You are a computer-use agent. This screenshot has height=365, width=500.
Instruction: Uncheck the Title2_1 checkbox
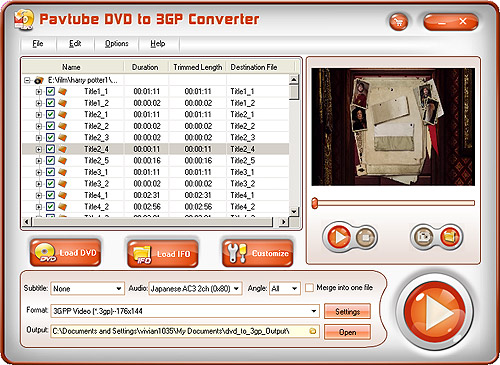click(50, 114)
